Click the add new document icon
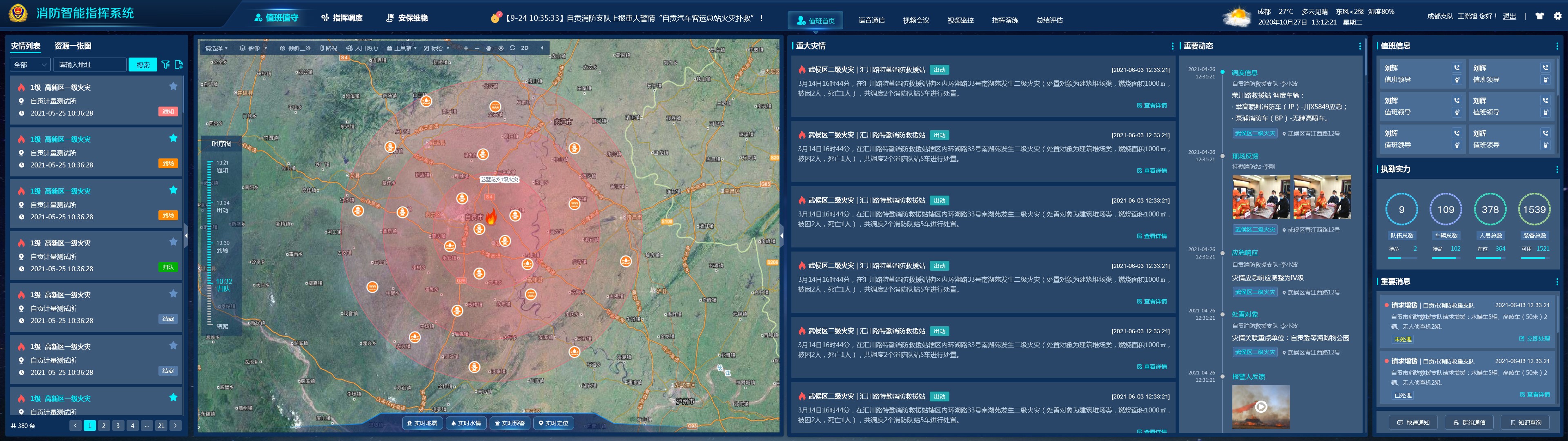The image size is (1568, 441). [178, 65]
